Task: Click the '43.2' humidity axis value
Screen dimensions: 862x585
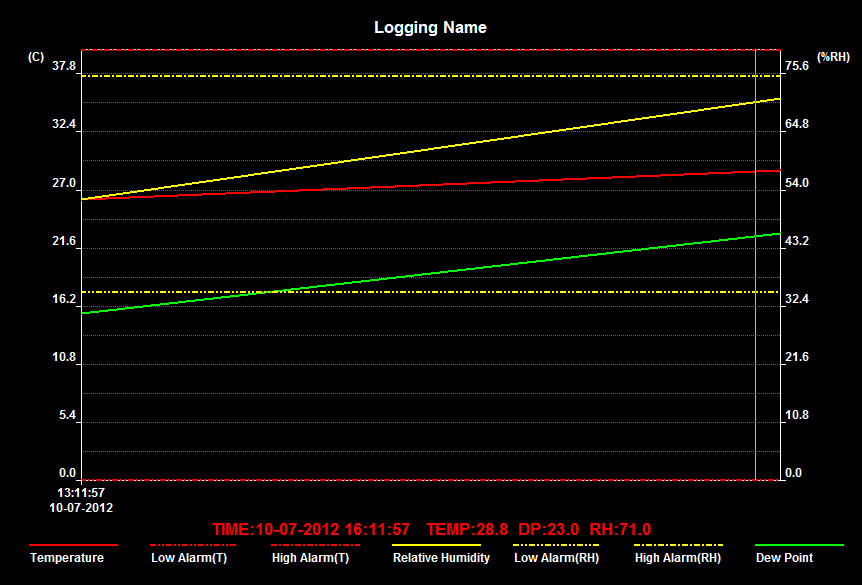Action: 797,241
